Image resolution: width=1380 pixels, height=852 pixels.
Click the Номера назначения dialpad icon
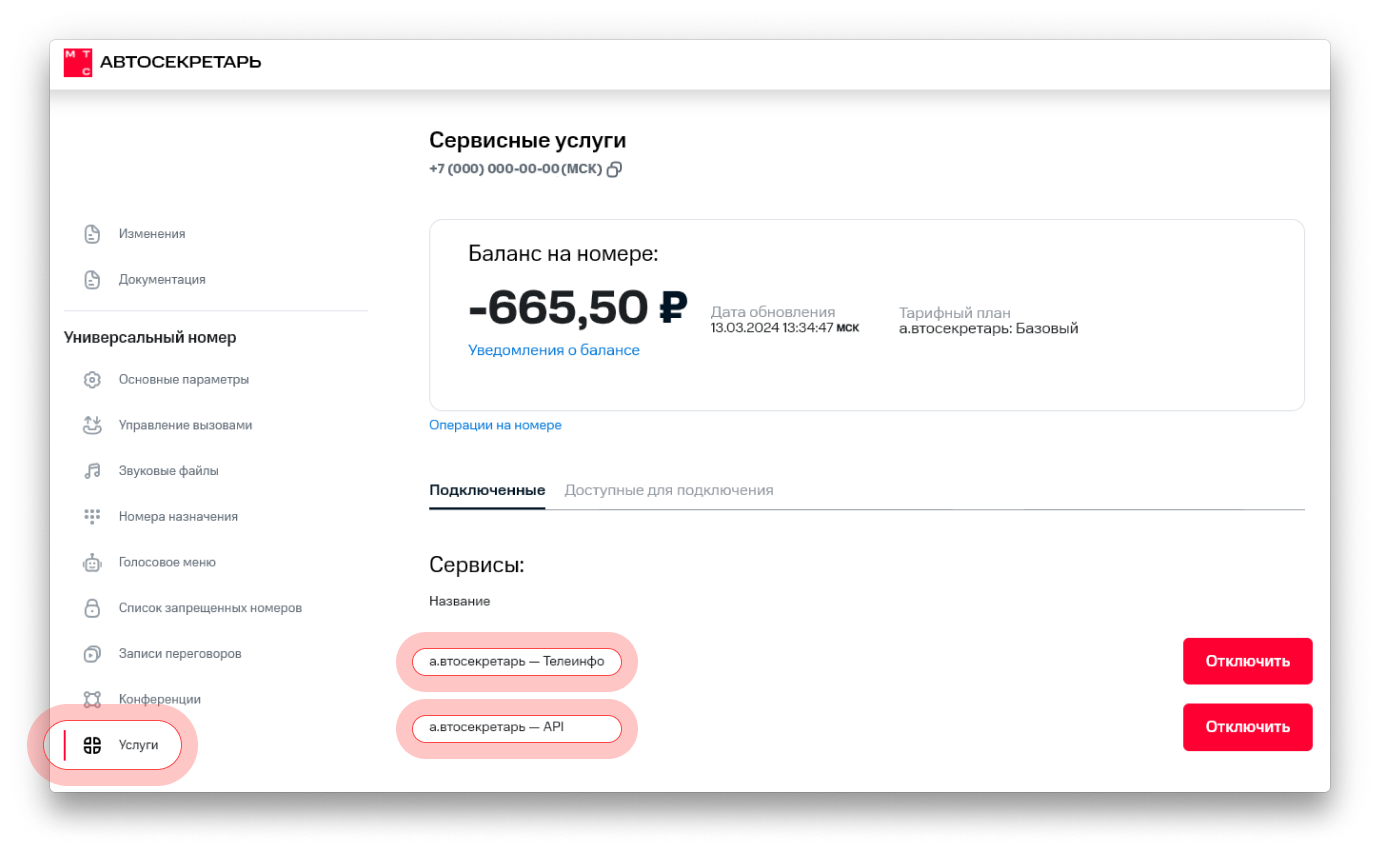[x=92, y=517]
